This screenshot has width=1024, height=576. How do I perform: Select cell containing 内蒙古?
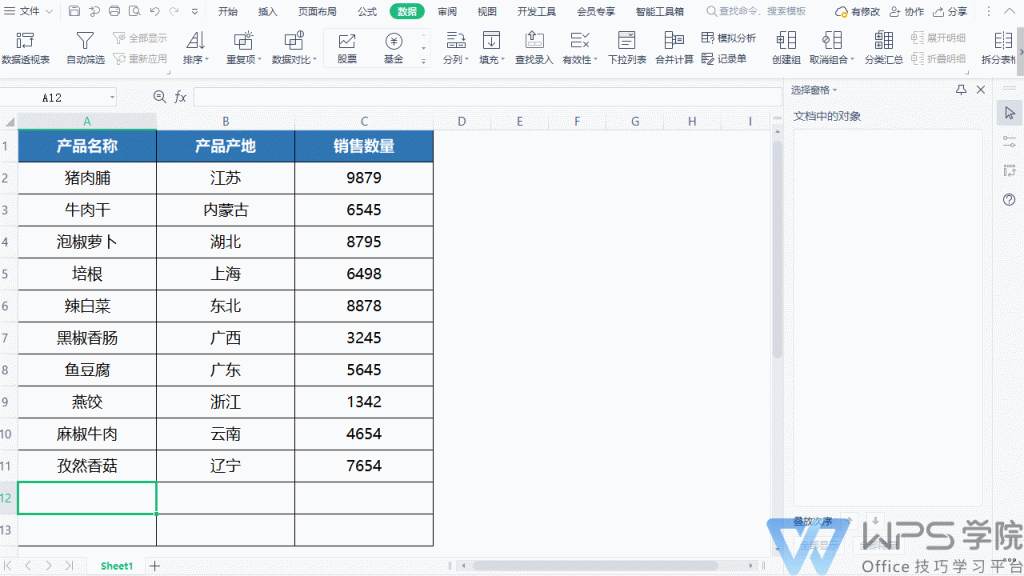[x=225, y=210]
